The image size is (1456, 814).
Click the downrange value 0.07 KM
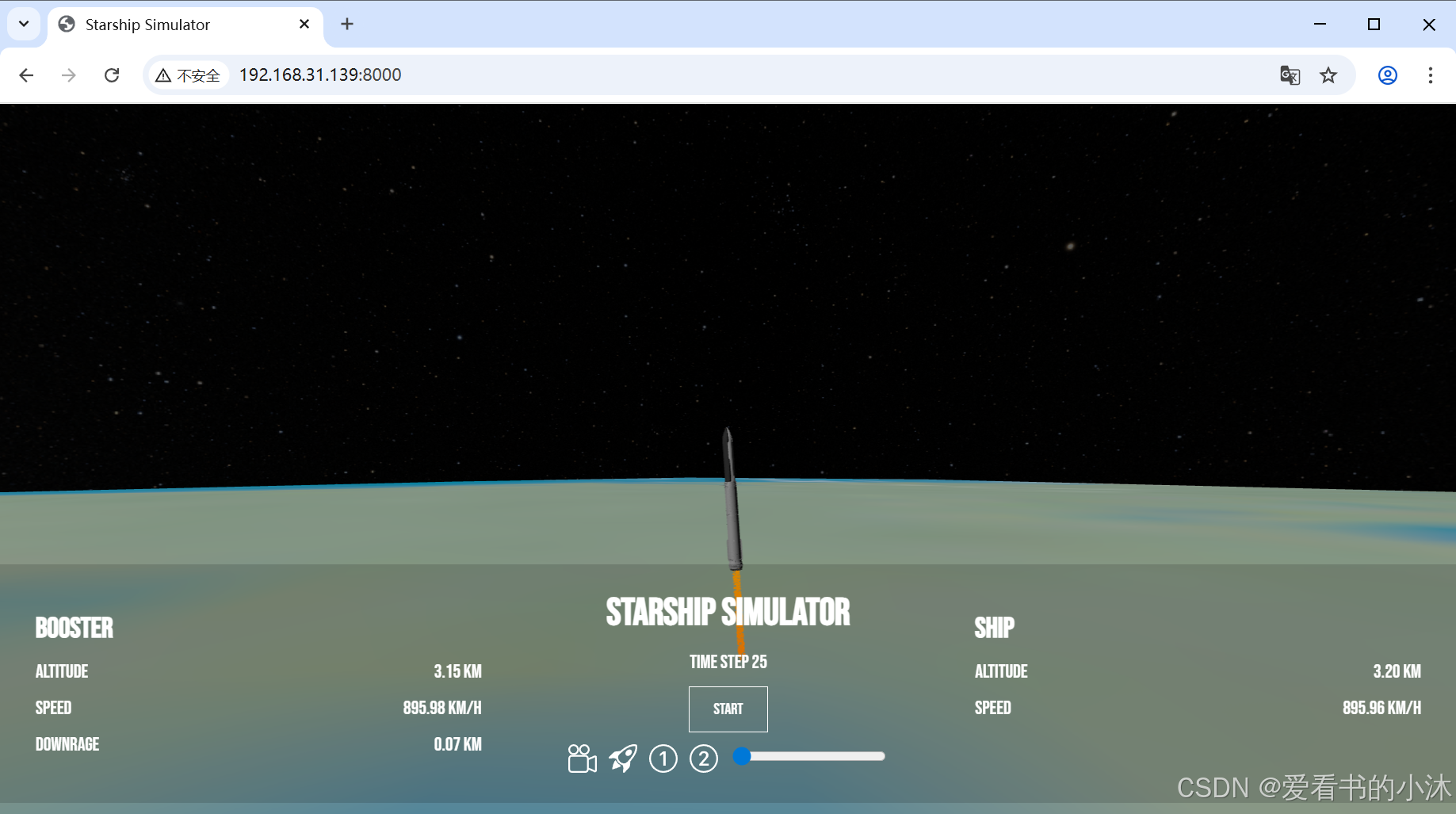click(457, 744)
